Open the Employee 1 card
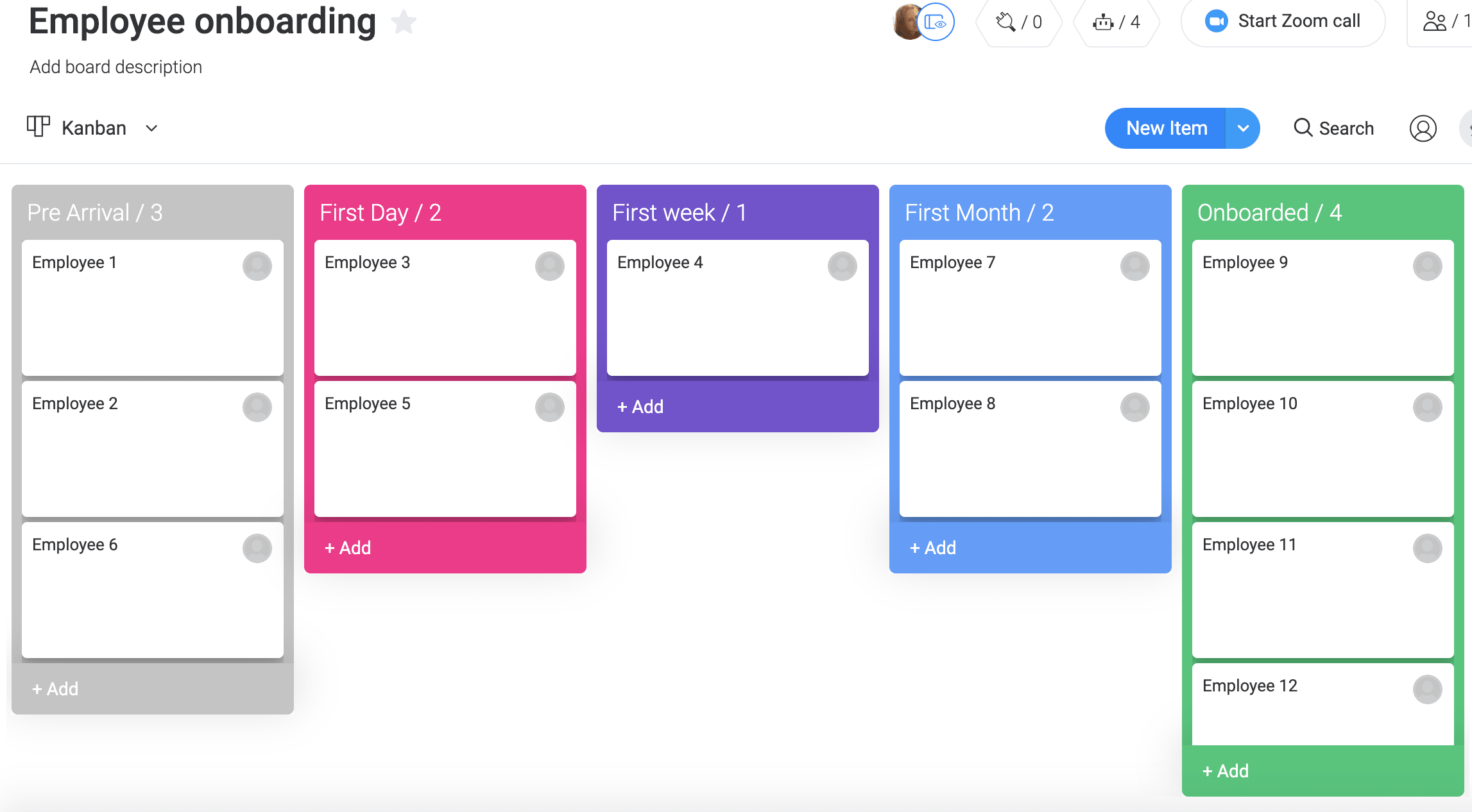This screenshot has height=812, width=1472. click(153, 308)
